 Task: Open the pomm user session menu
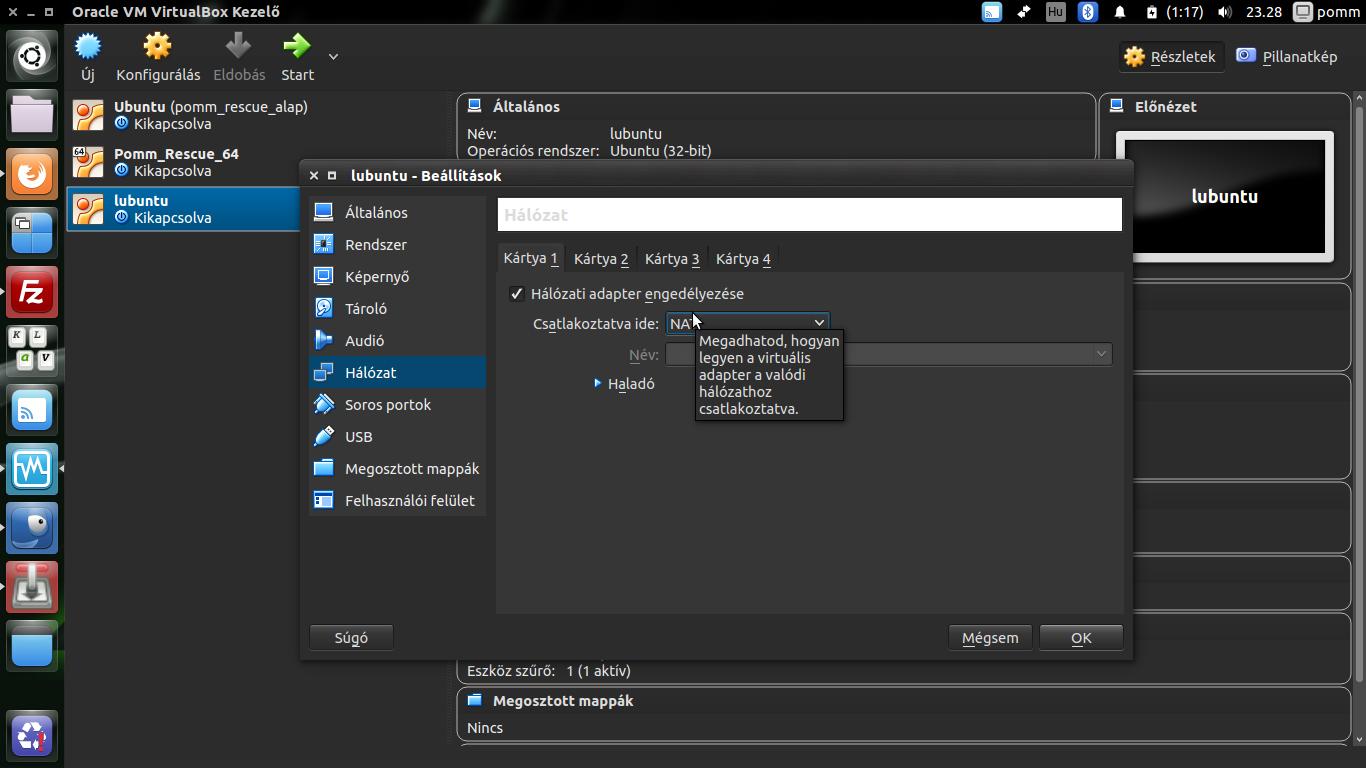click(x=1326, y=12)
